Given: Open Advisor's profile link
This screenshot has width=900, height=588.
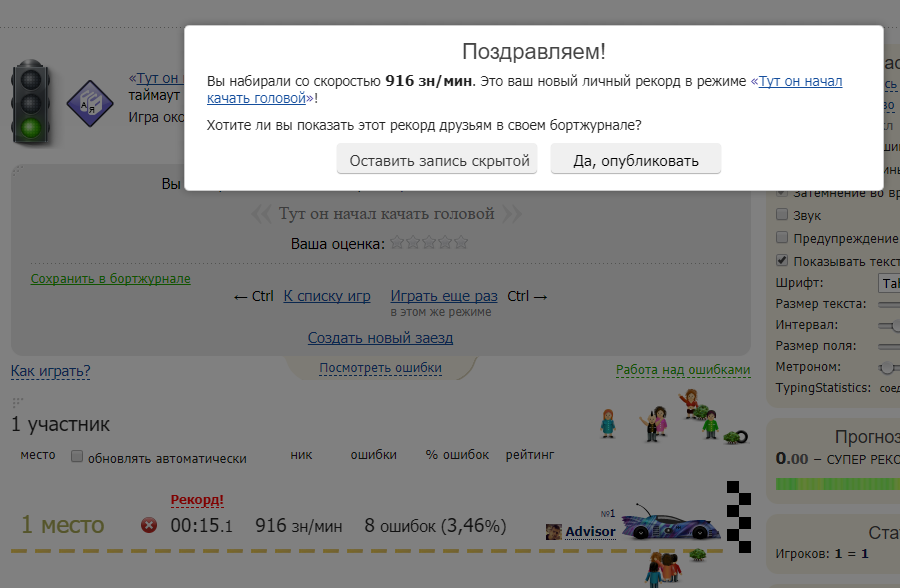Looking at the screenshot, I should coord(590,532).
